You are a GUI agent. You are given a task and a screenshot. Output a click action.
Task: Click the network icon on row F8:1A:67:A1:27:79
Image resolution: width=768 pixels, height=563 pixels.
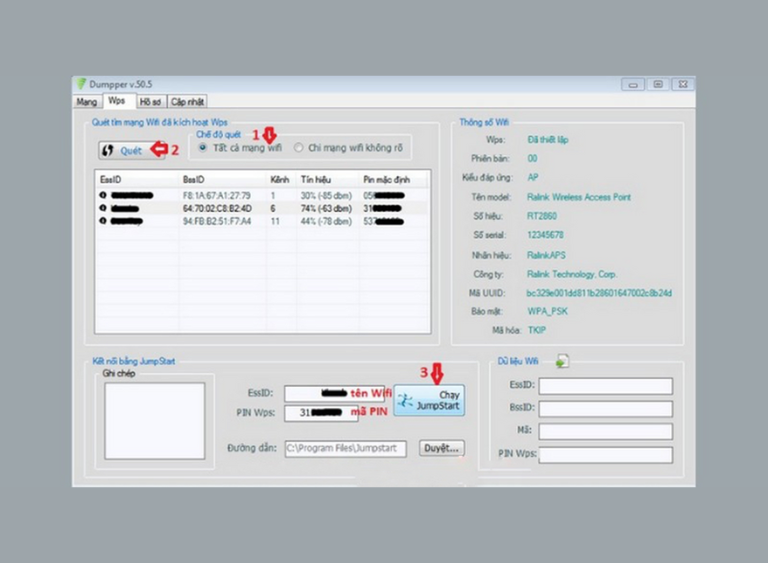point(103,195)
